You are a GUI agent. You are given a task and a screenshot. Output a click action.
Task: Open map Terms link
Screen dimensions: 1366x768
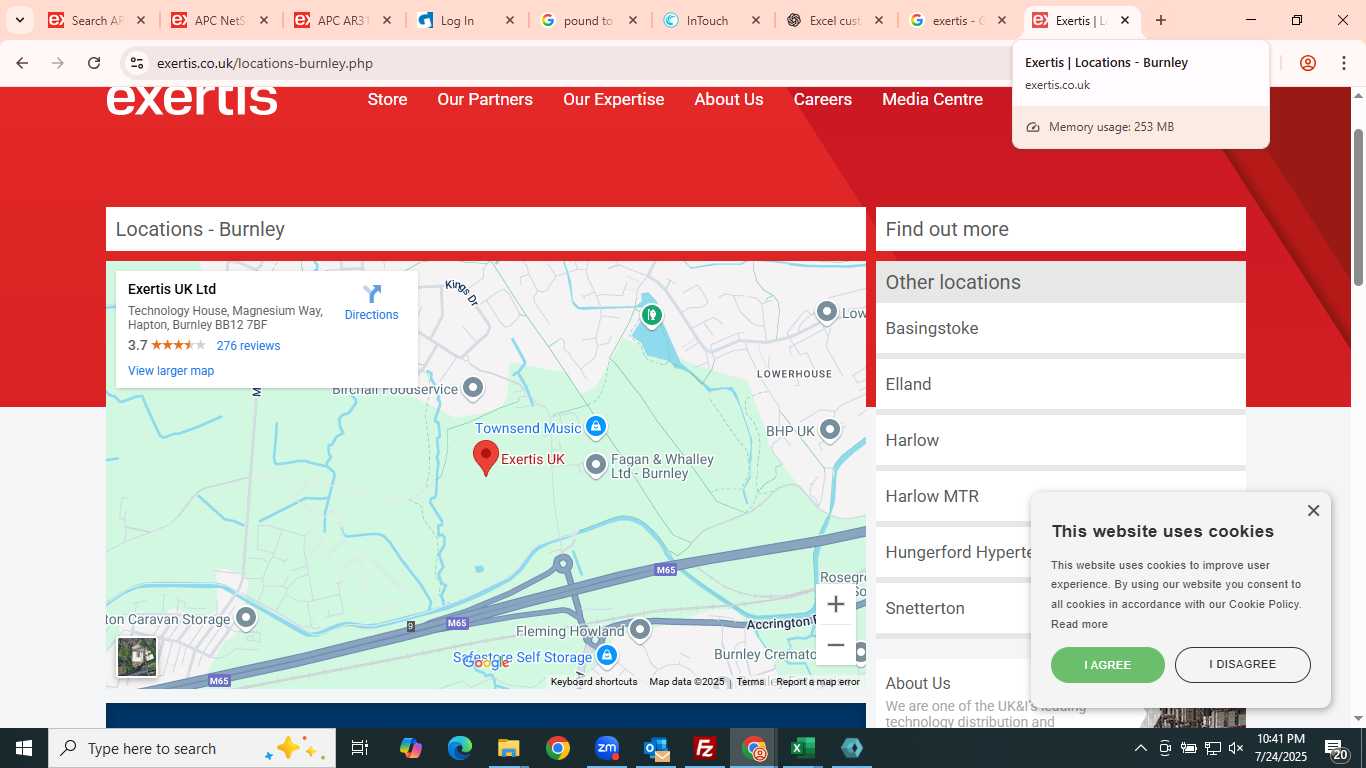tap(750, 682)
